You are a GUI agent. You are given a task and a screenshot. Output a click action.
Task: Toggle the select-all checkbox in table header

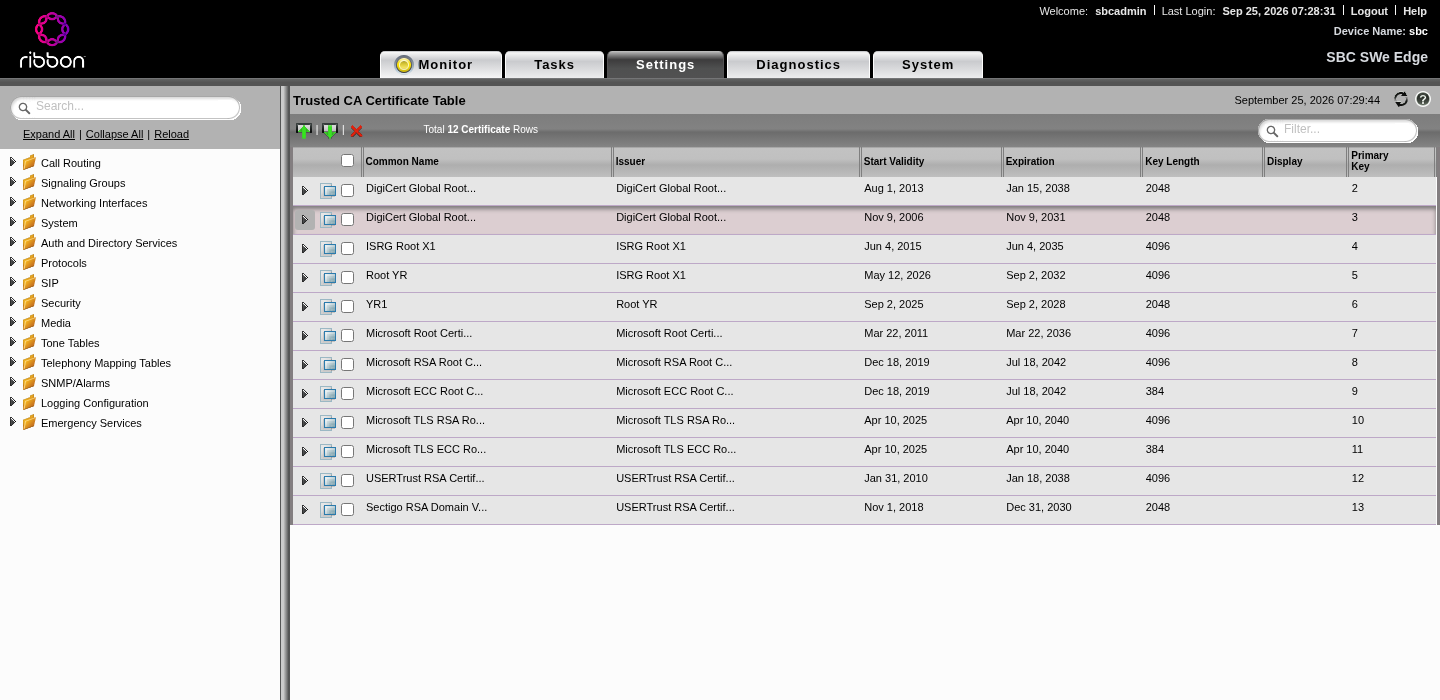coord(347,160)
